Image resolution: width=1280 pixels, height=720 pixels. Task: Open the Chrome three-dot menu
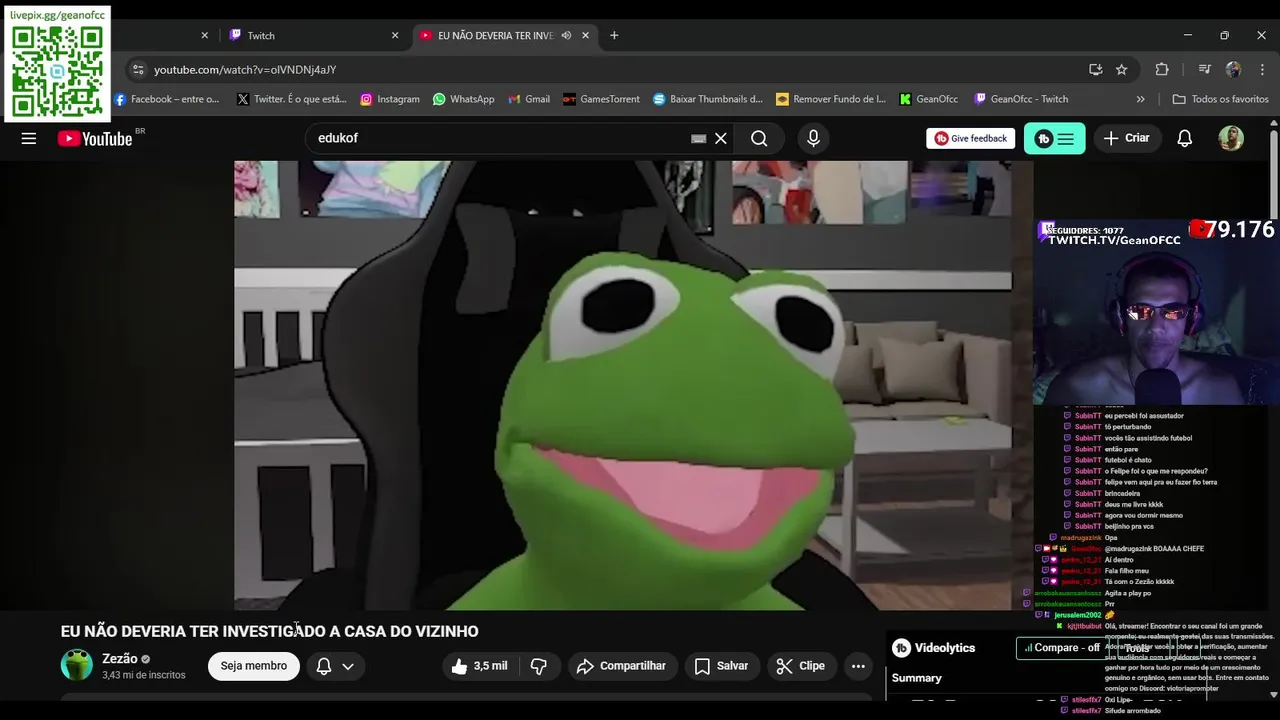[x=1261, y=69]
